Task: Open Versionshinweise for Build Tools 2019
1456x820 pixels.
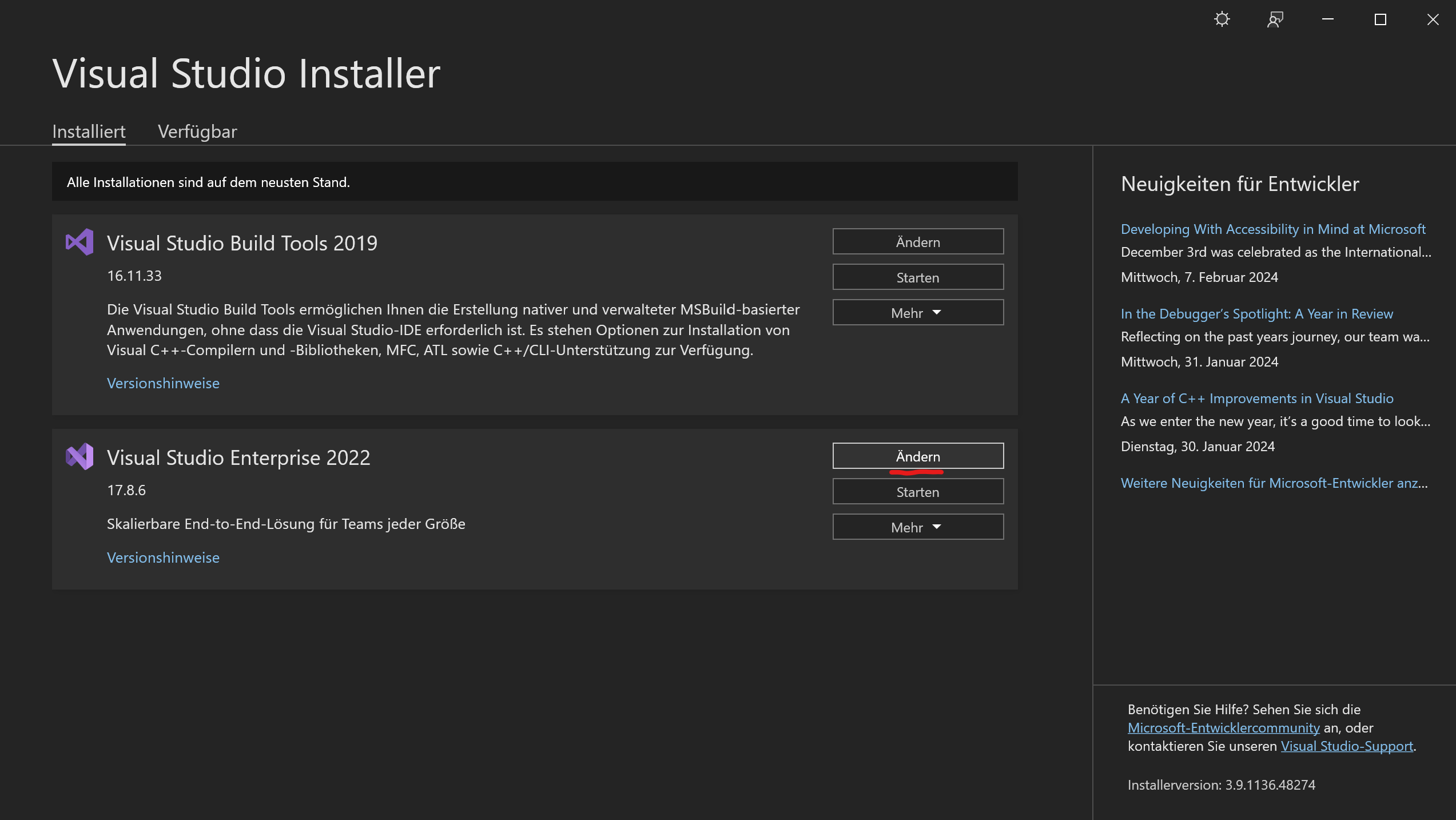Action: (163, 383)
